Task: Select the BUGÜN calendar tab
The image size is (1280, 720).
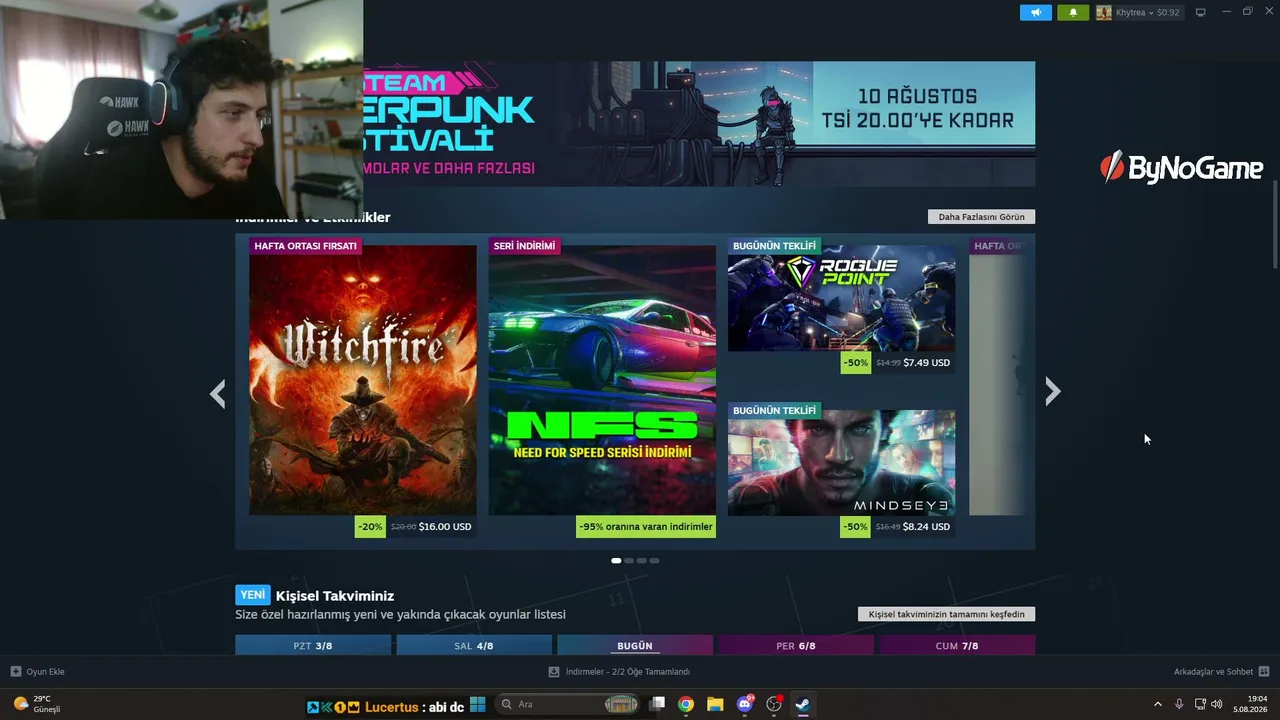Action: pos(635,646)
